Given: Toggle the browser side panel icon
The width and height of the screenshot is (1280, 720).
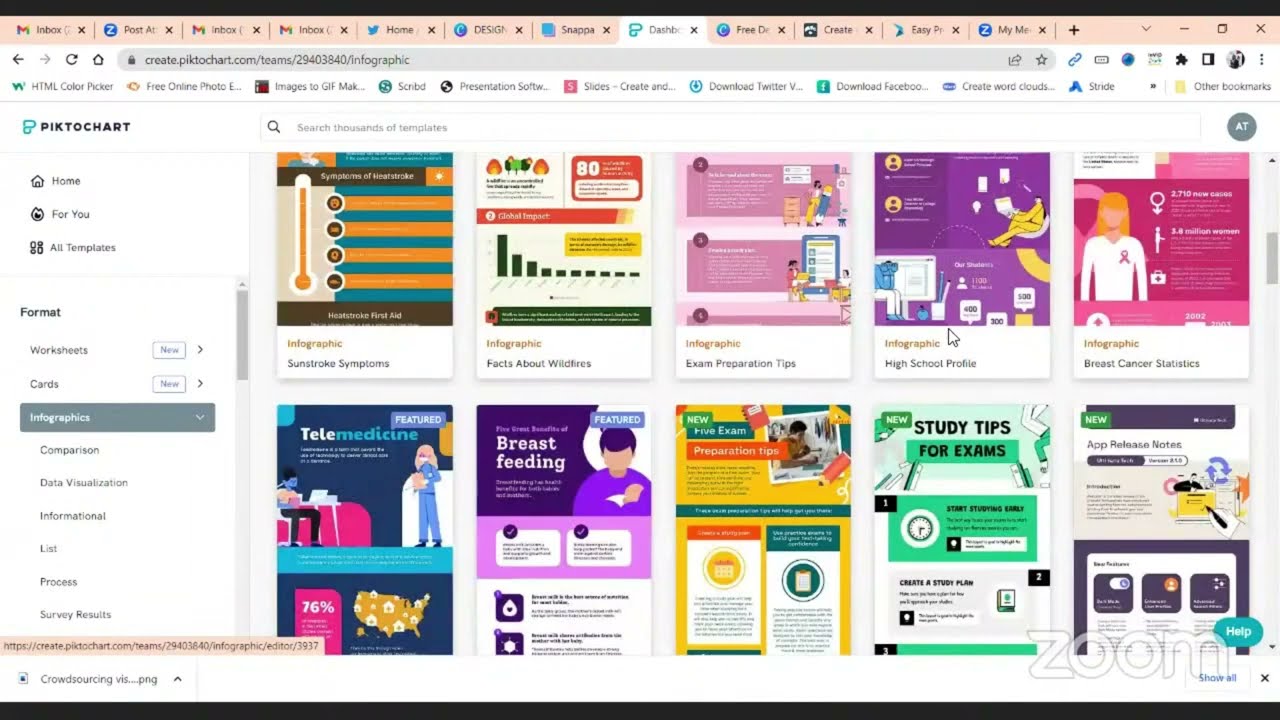Looking at the screenshot, I should [1208, 60].
